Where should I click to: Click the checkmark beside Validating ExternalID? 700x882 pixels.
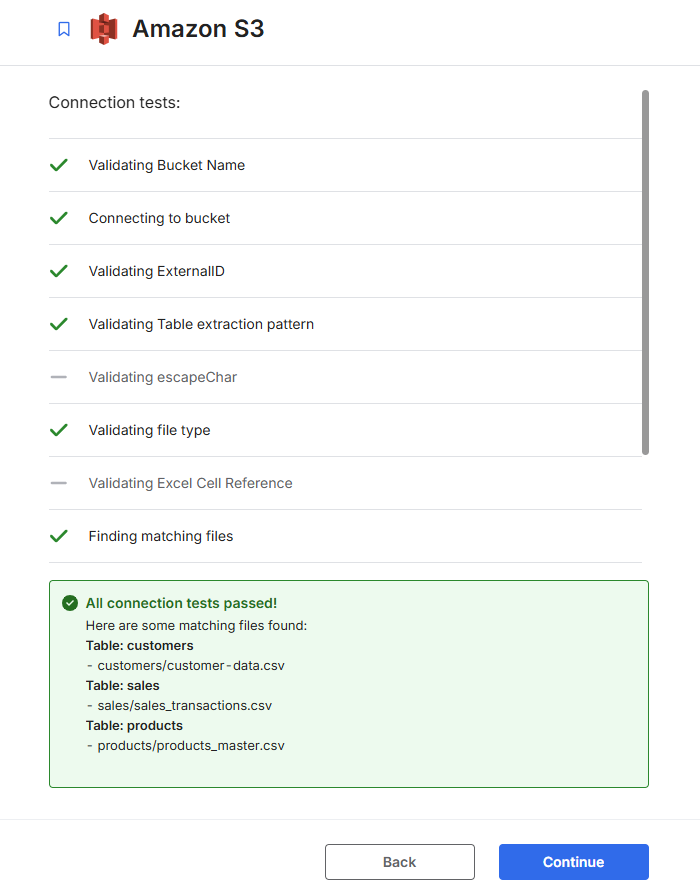click(59, 271)
